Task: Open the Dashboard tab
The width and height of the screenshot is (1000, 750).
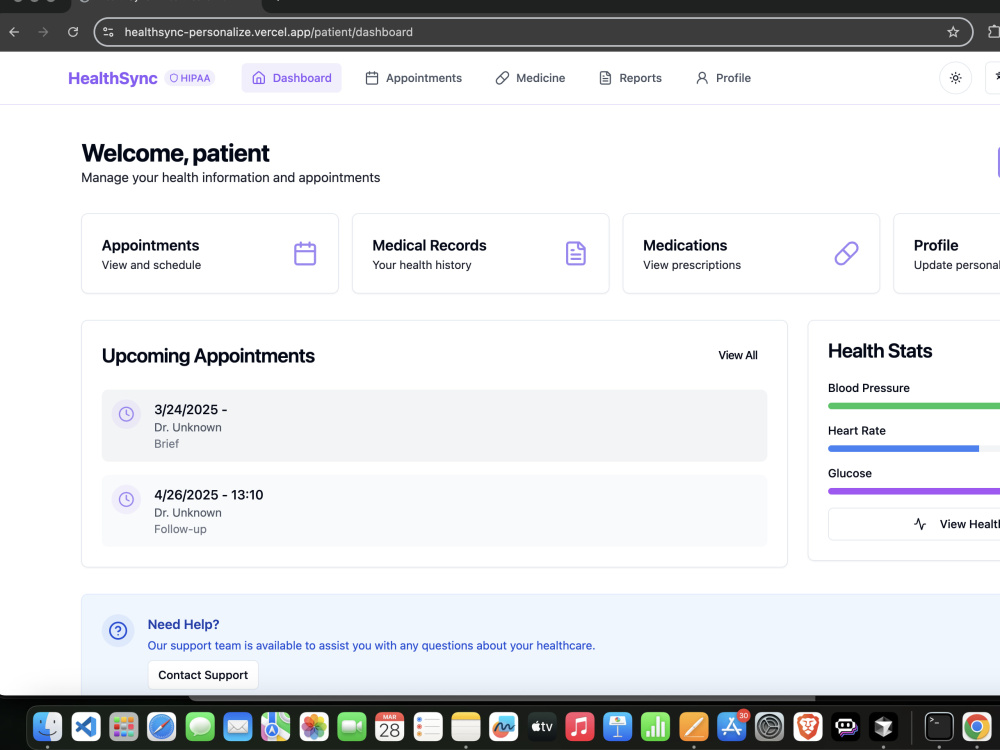Action: coord(291,78)
